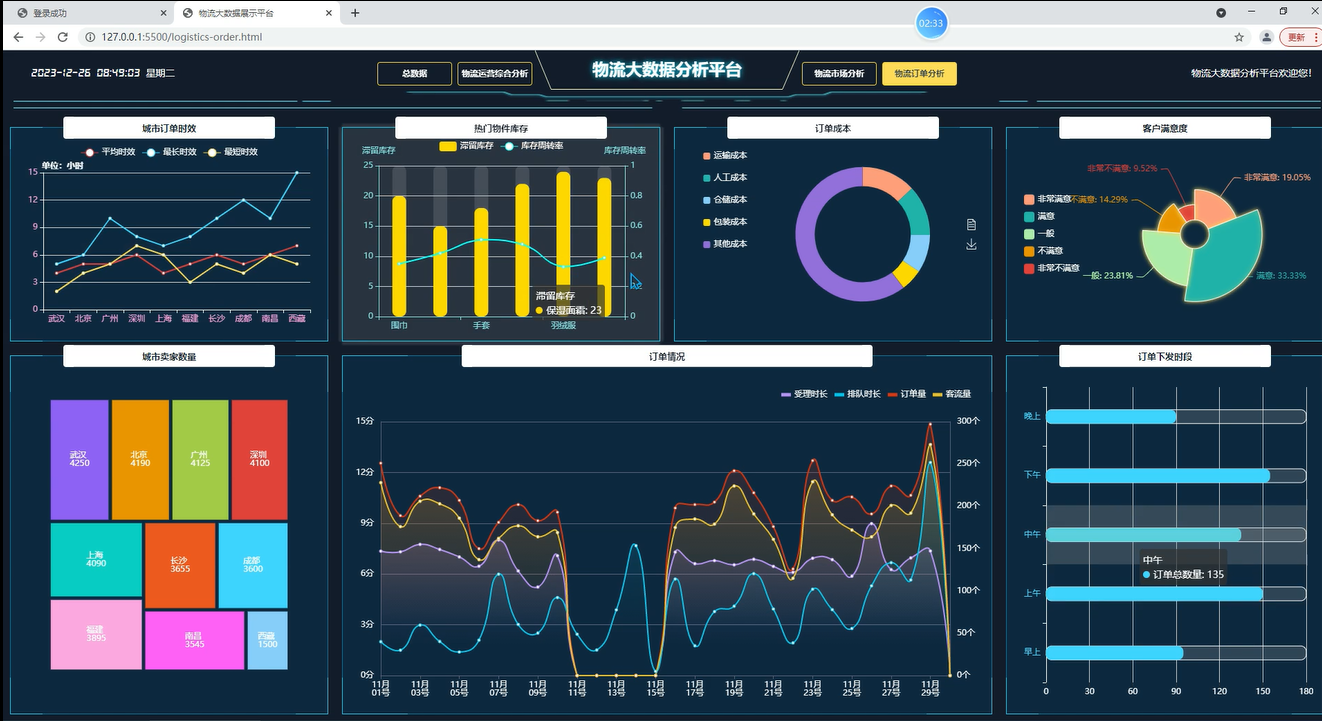Toggle 最短时效 legend series
The image size is (1322, 721).
(231, 152)
